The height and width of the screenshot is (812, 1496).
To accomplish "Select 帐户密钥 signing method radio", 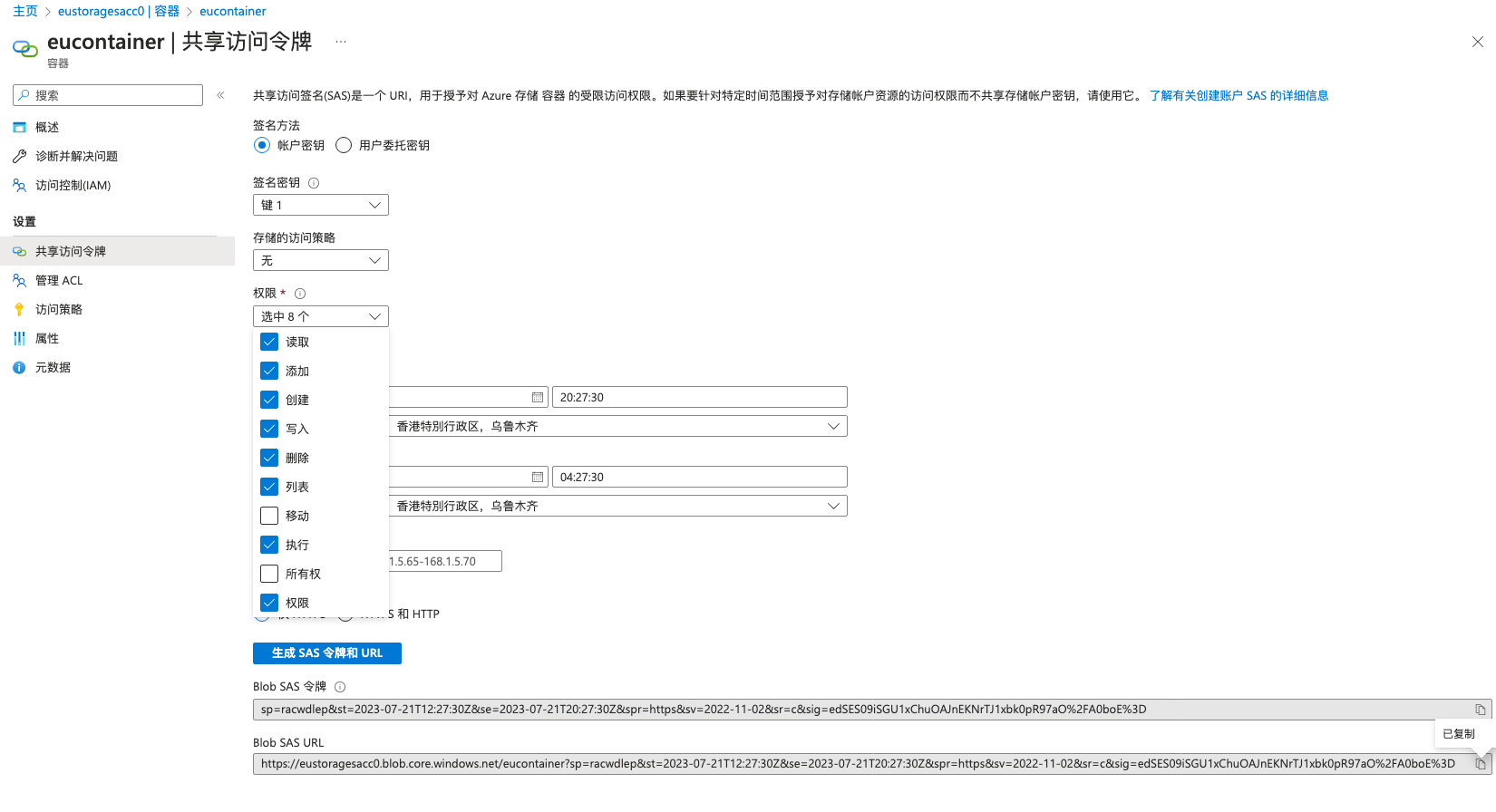I will pyautogui.click(x=262, y=145).
